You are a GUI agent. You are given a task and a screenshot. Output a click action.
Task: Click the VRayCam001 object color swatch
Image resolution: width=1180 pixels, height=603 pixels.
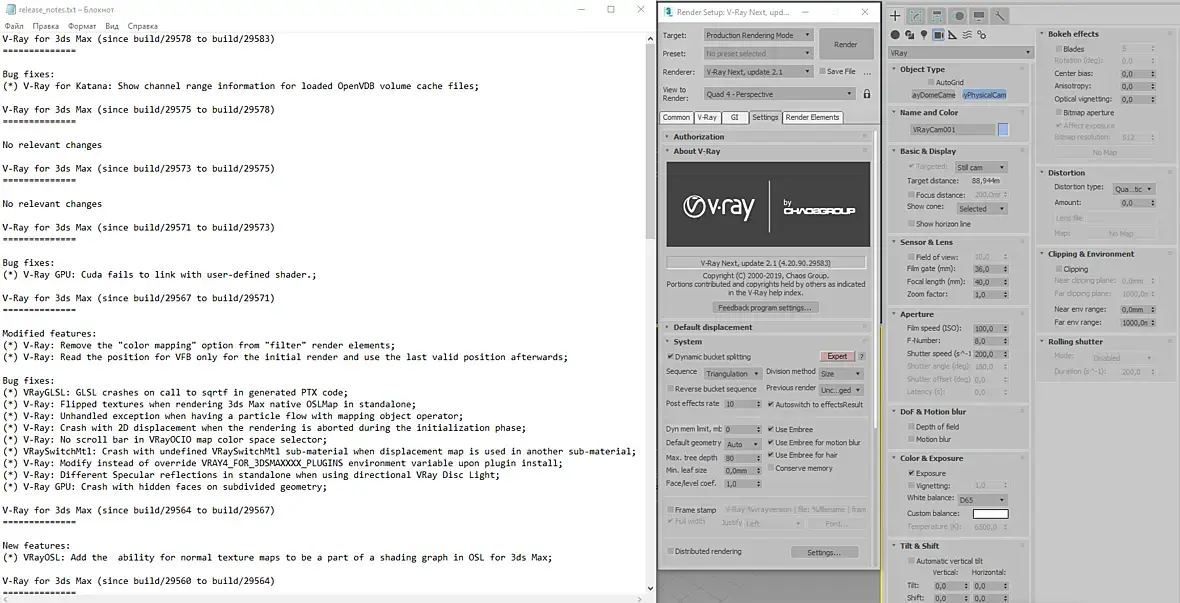tap(1003, 129)
